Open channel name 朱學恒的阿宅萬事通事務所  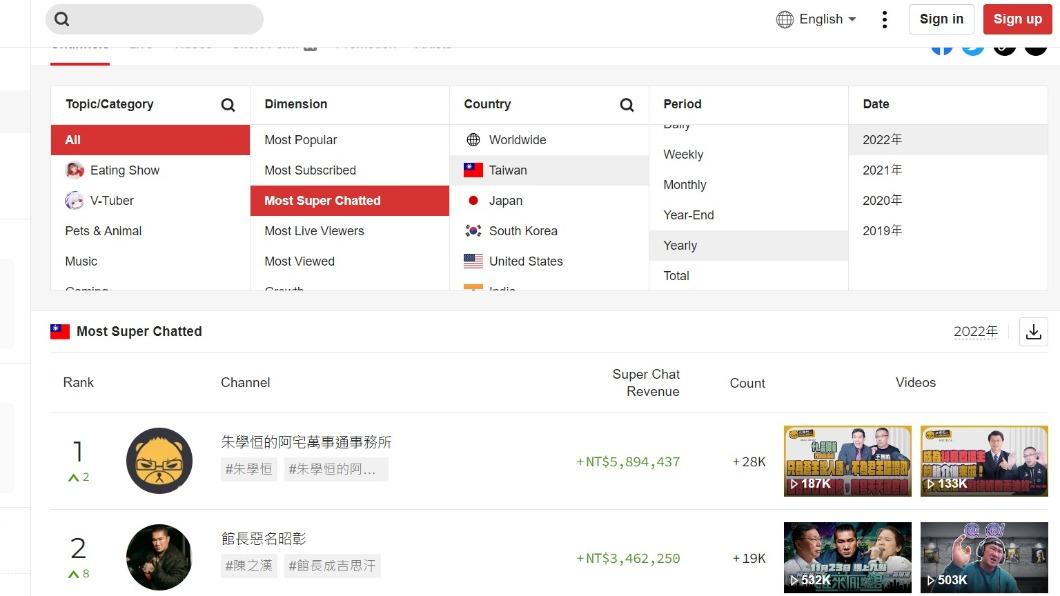coord(306,442)
